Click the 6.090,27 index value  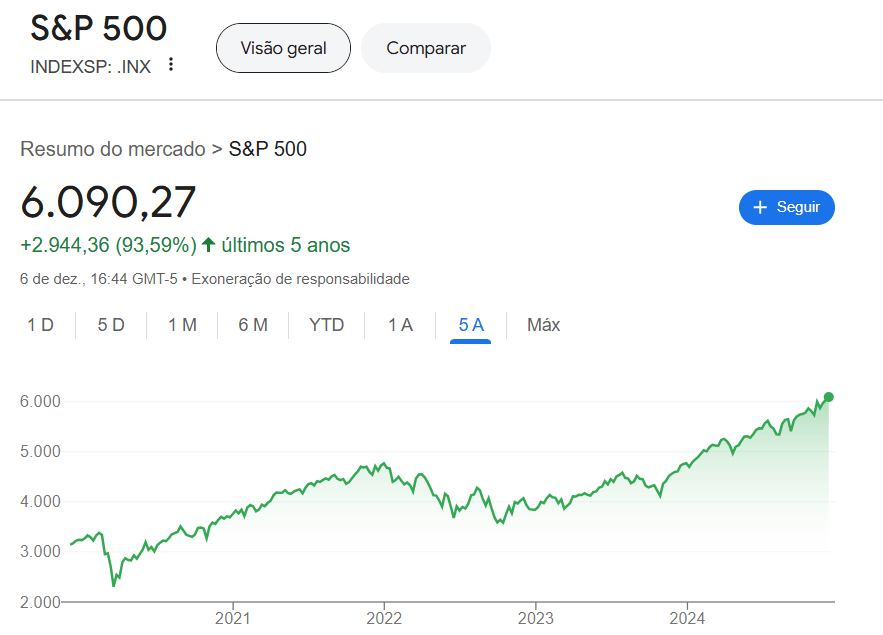109,203
